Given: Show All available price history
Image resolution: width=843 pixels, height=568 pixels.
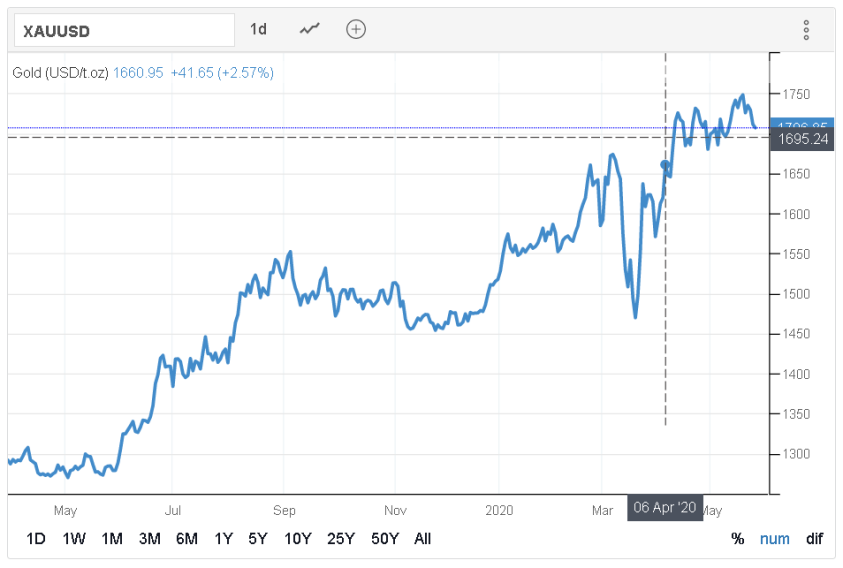Looking at the screenshot, I should pyautogui.click(x=423, y=539).
